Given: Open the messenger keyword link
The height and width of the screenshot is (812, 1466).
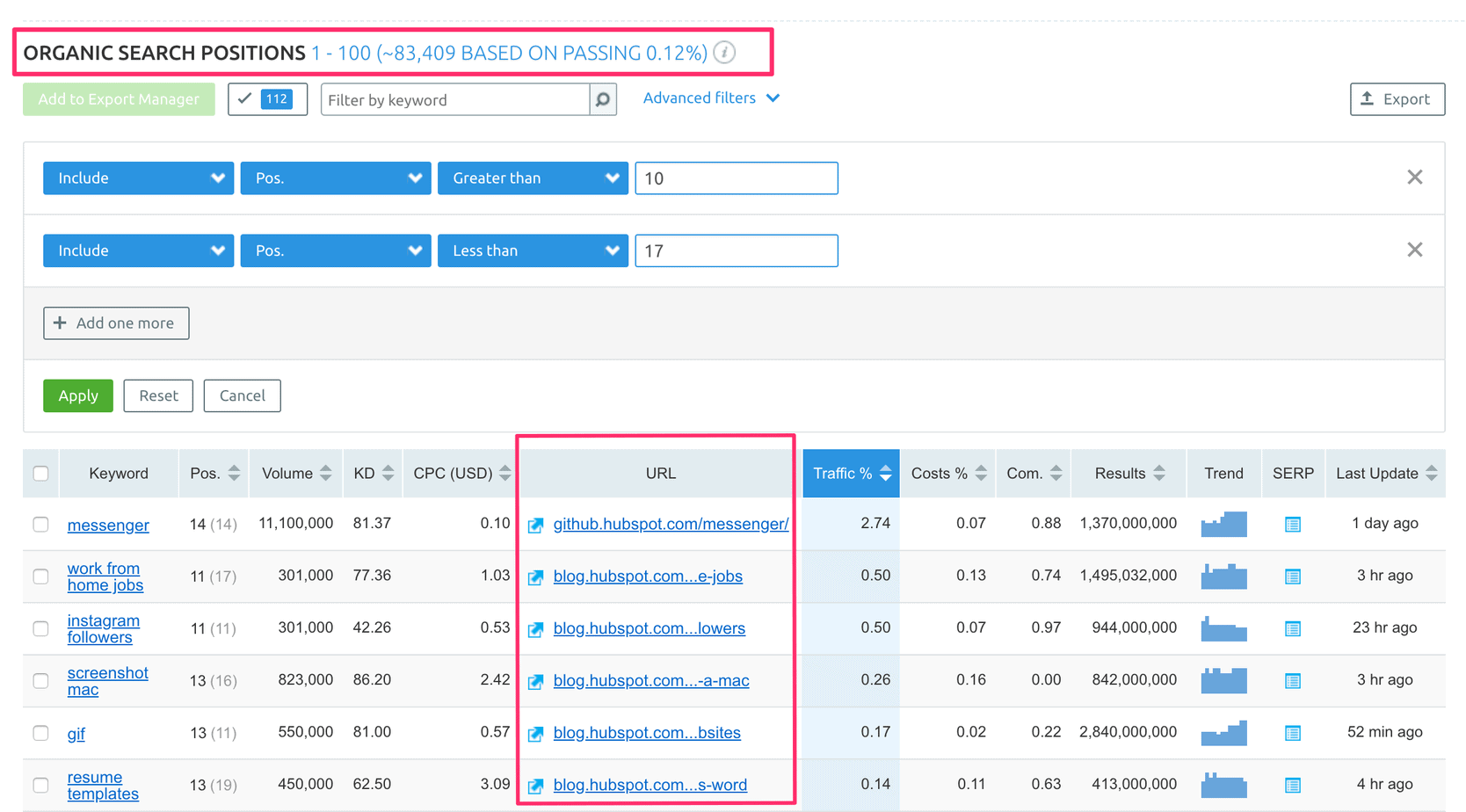Looking at the screenshot, I should [108, 526].
